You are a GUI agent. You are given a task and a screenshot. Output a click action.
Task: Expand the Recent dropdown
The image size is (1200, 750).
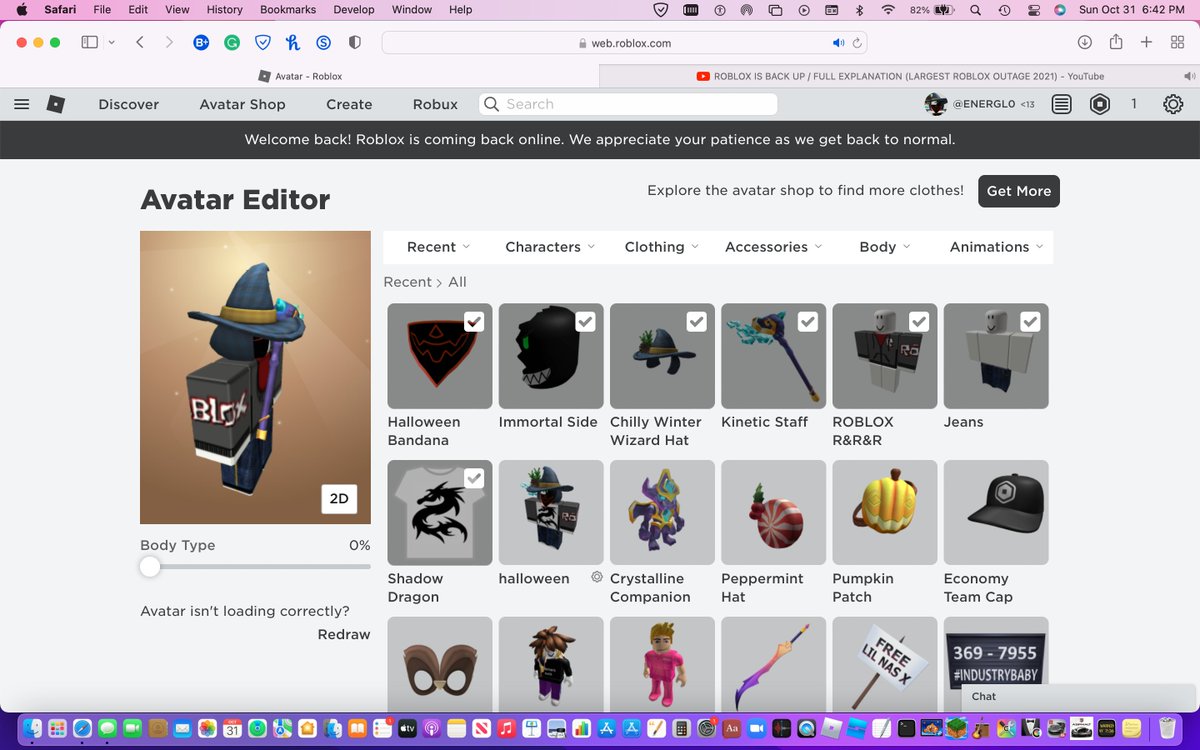[x=438, y=247]
